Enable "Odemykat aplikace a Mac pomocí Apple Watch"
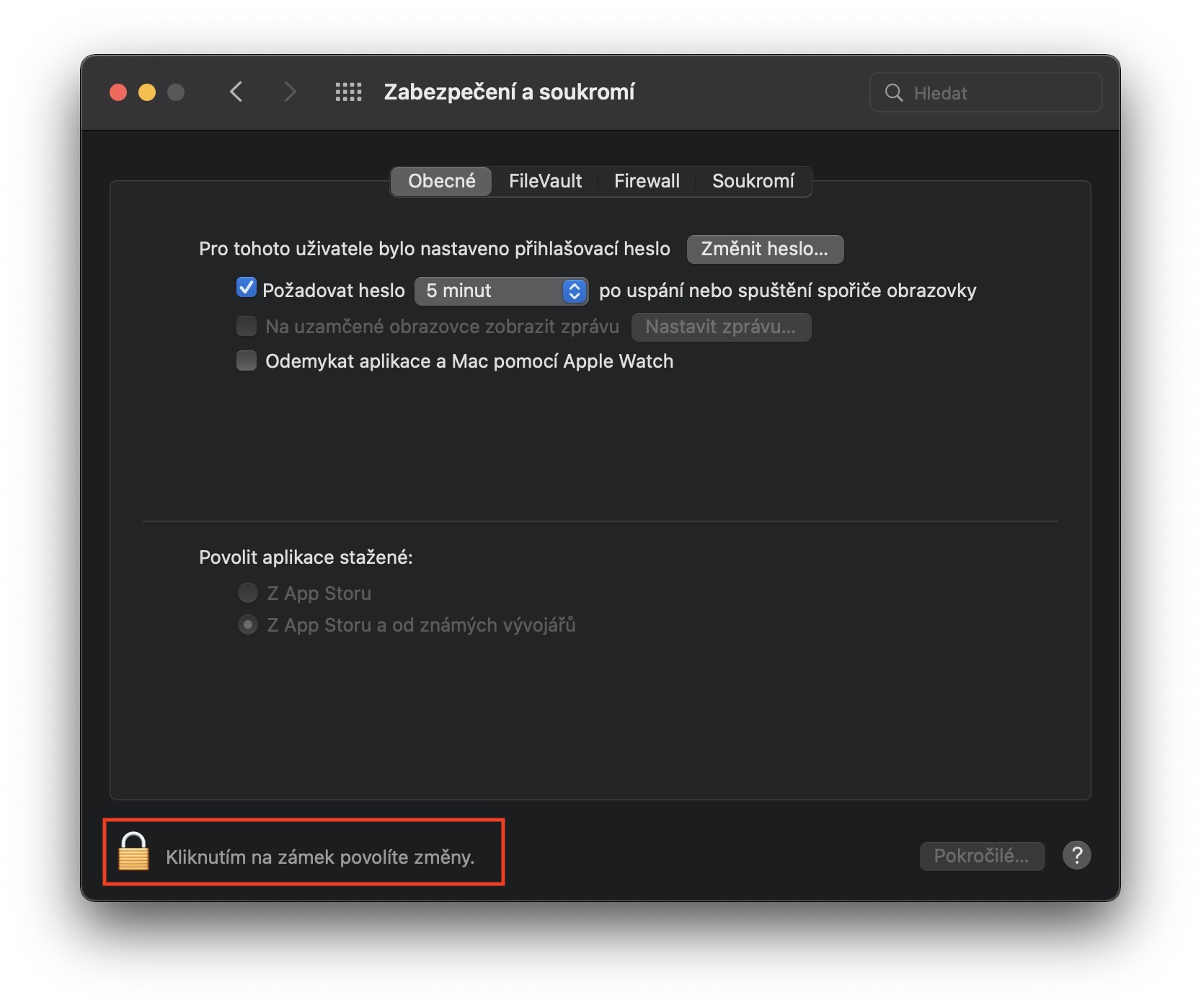The width and height of the screenshot is (1201, 1008). coord(247,361)
